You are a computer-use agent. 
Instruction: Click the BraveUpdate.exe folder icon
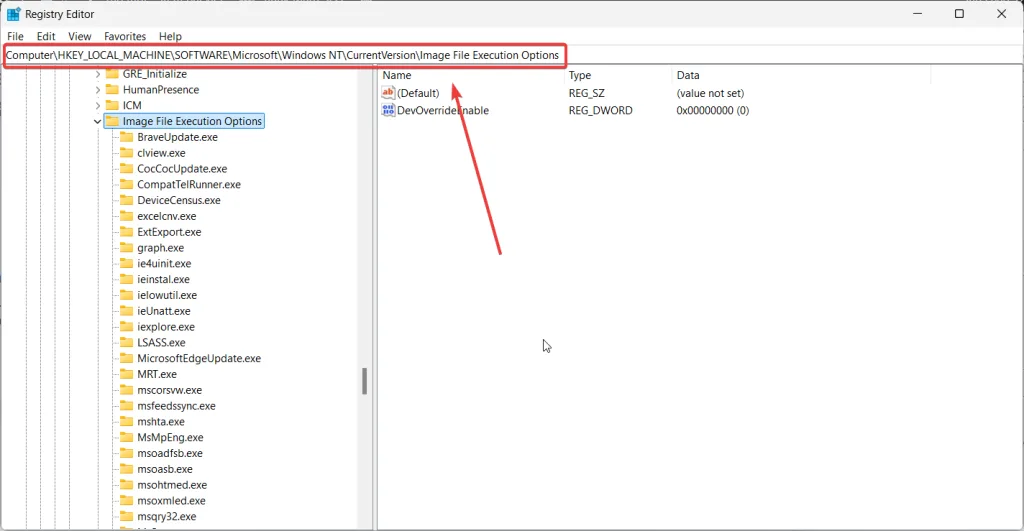point(127,137)
